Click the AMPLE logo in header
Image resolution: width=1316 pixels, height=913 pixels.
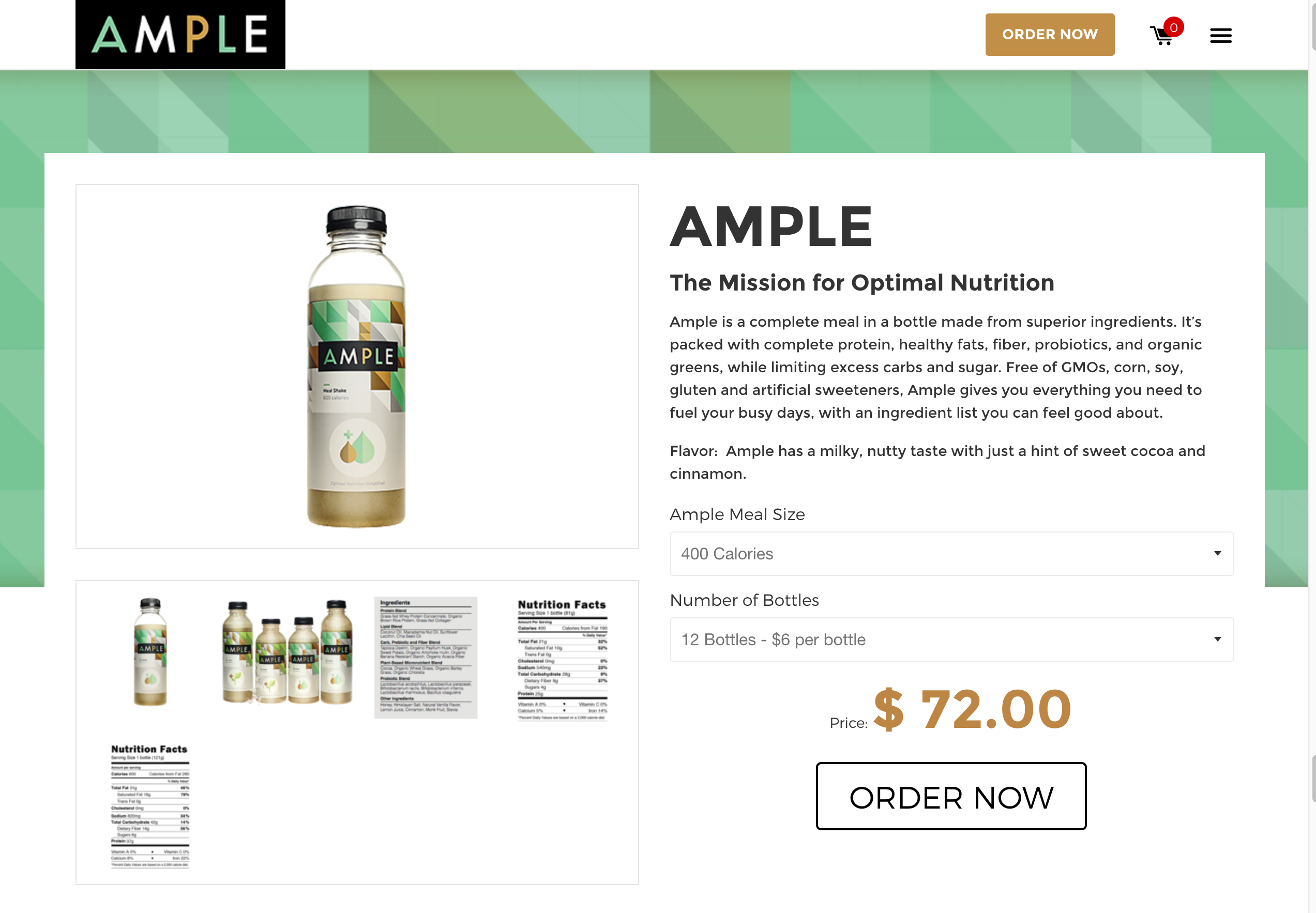click(x=180, y=34)
